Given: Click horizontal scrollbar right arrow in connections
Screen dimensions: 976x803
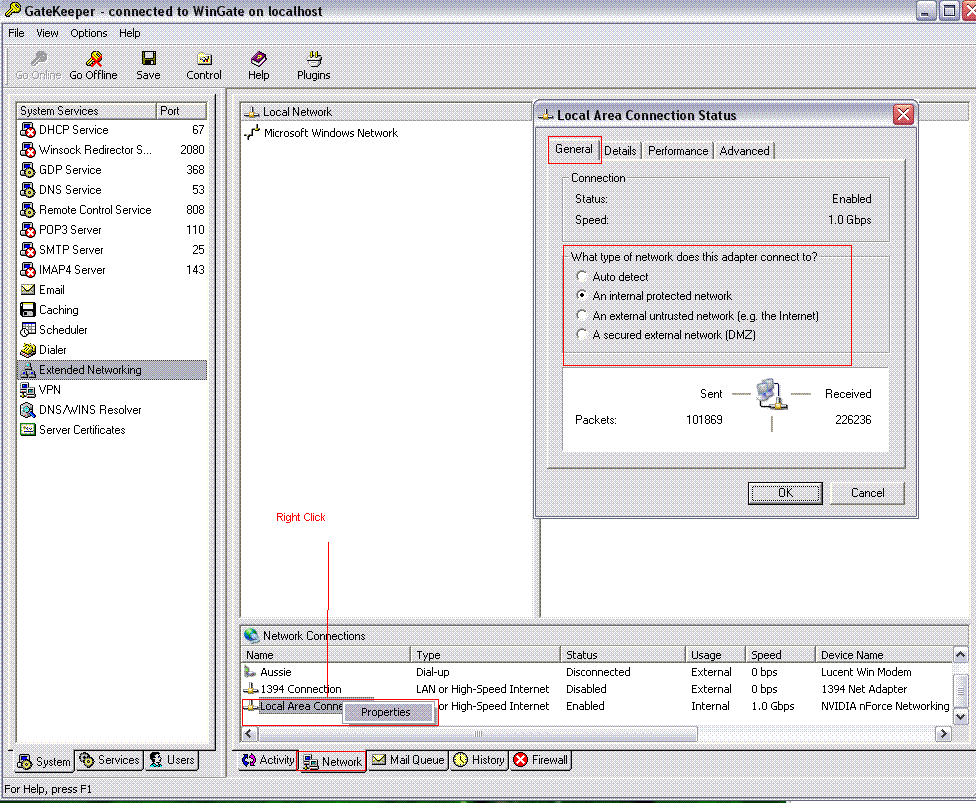Looking at the screenshot, I should tap(944, 734).
